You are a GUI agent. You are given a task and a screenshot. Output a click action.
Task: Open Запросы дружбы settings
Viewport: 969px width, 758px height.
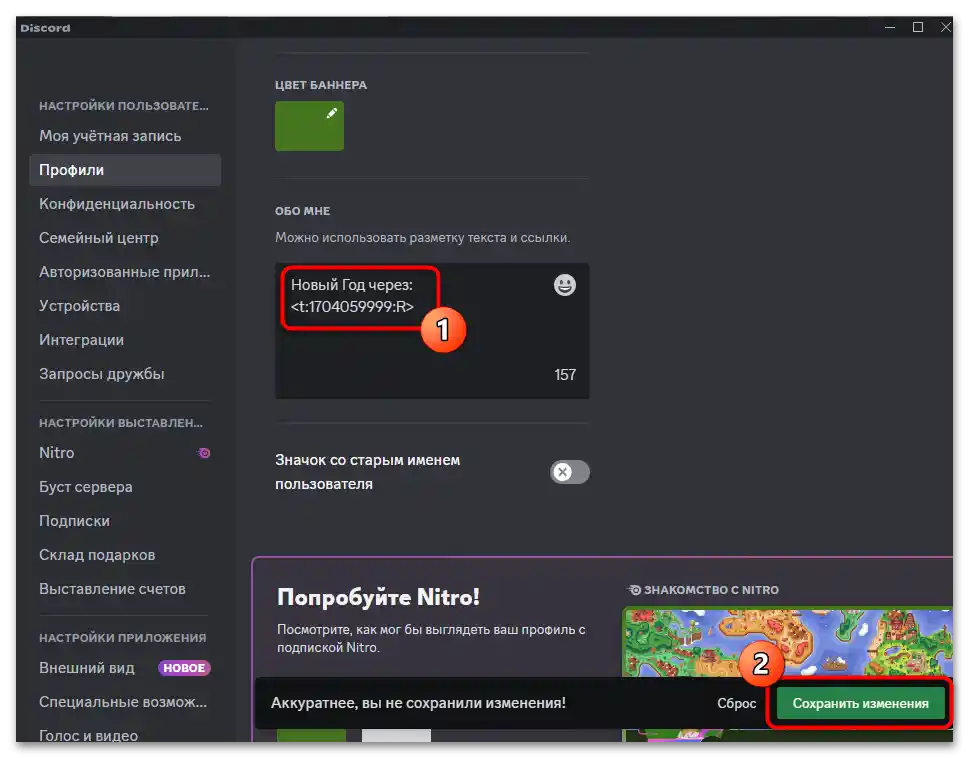(125, 374)
